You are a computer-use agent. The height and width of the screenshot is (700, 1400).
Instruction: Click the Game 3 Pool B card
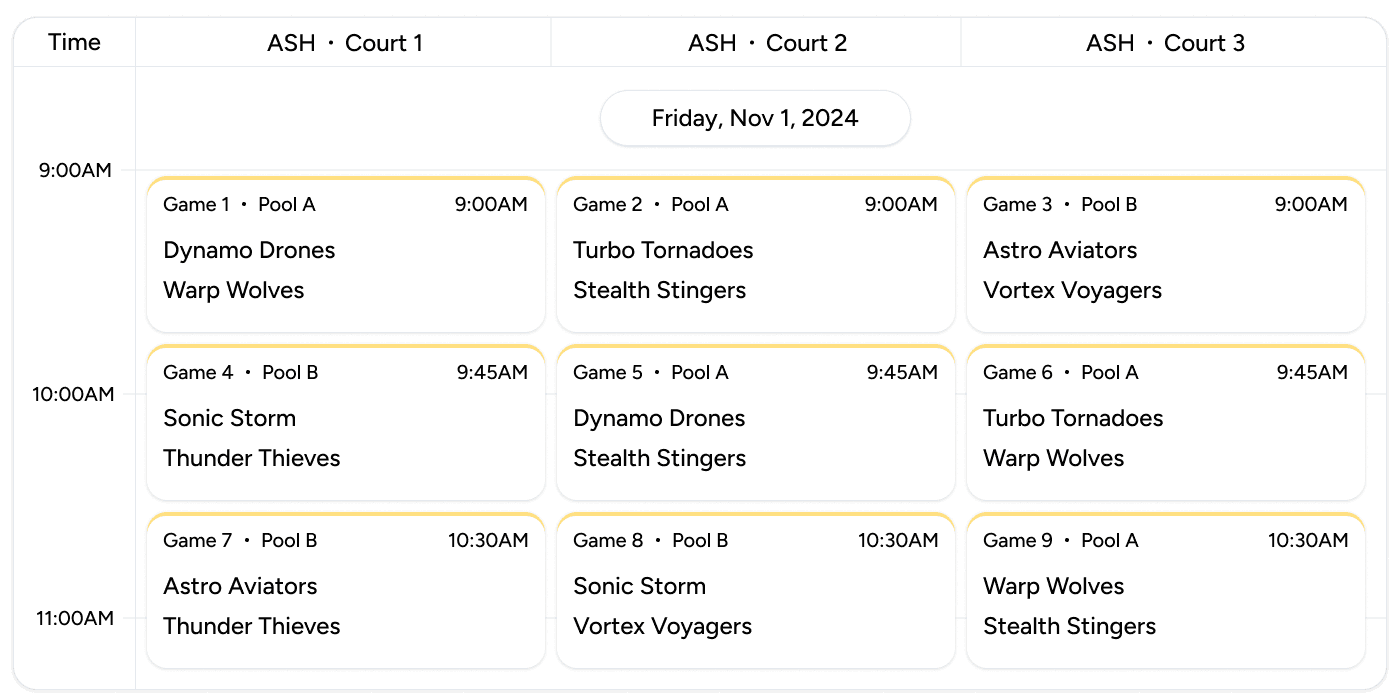[x=1166, y=253]
